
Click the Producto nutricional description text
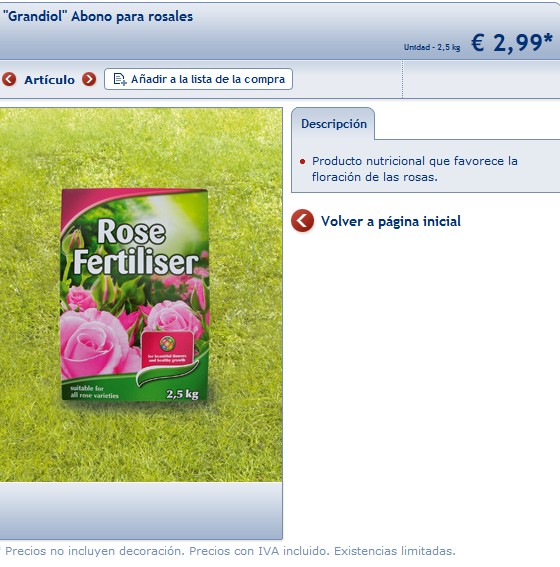point(415,169)
